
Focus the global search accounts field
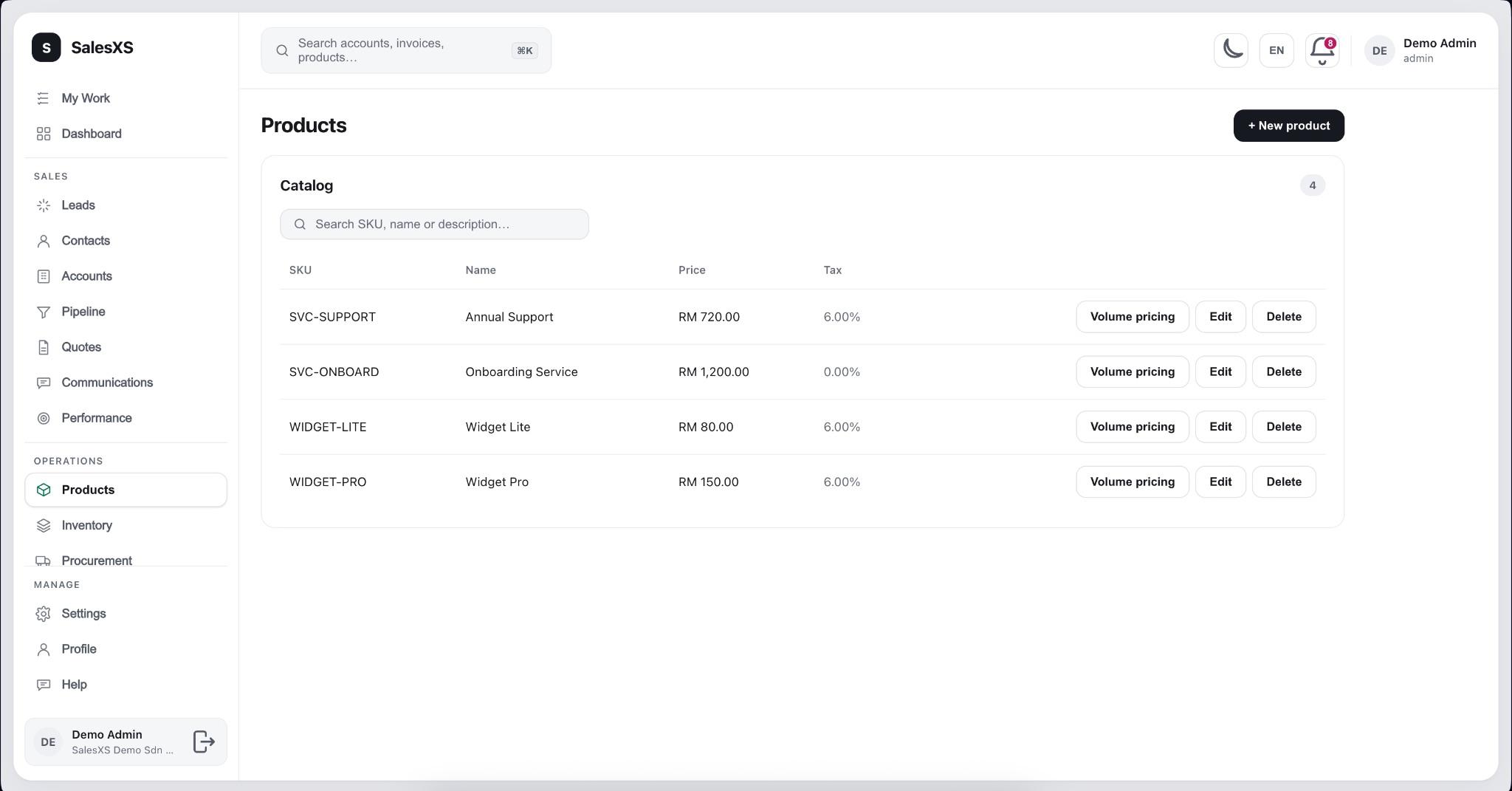[406, 50]
